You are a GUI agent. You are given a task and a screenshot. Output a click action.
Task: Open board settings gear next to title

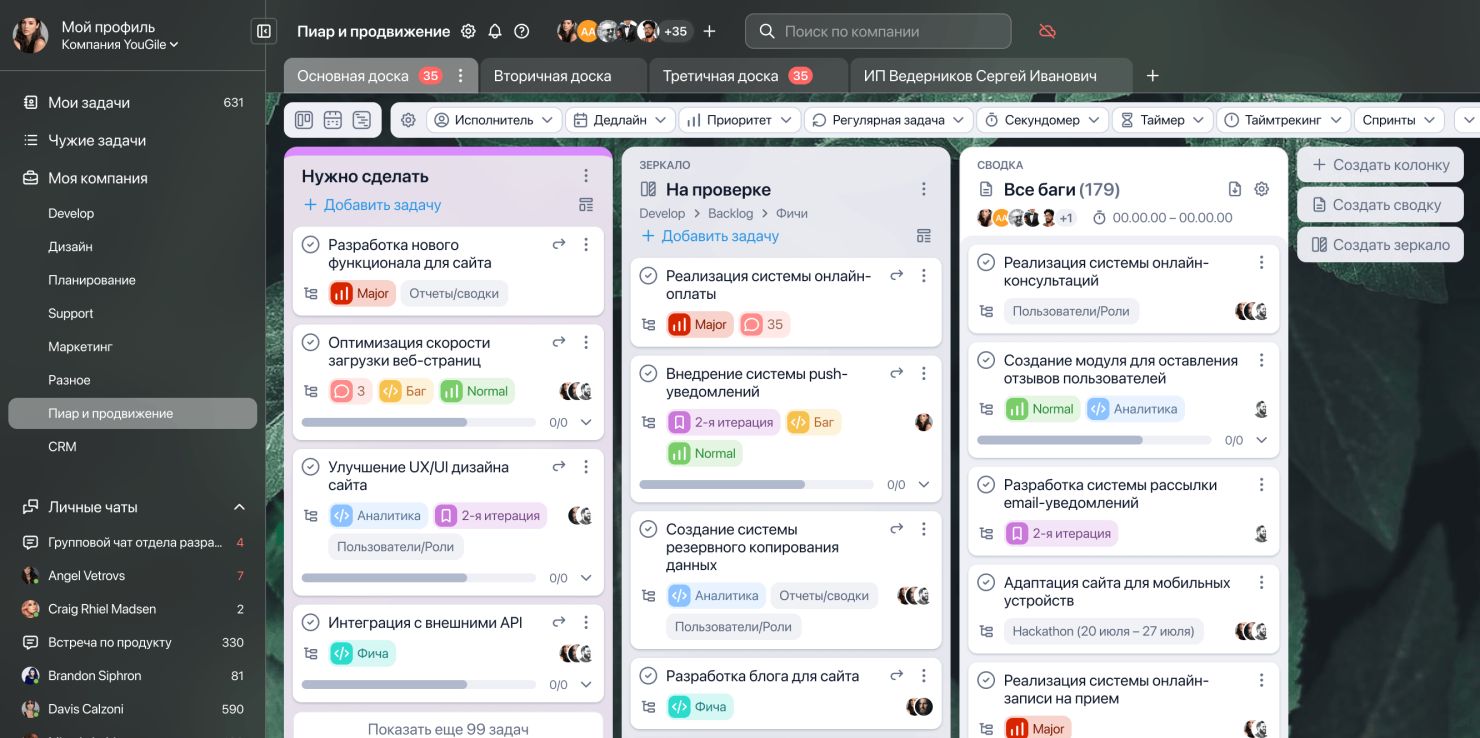point(468,31)
